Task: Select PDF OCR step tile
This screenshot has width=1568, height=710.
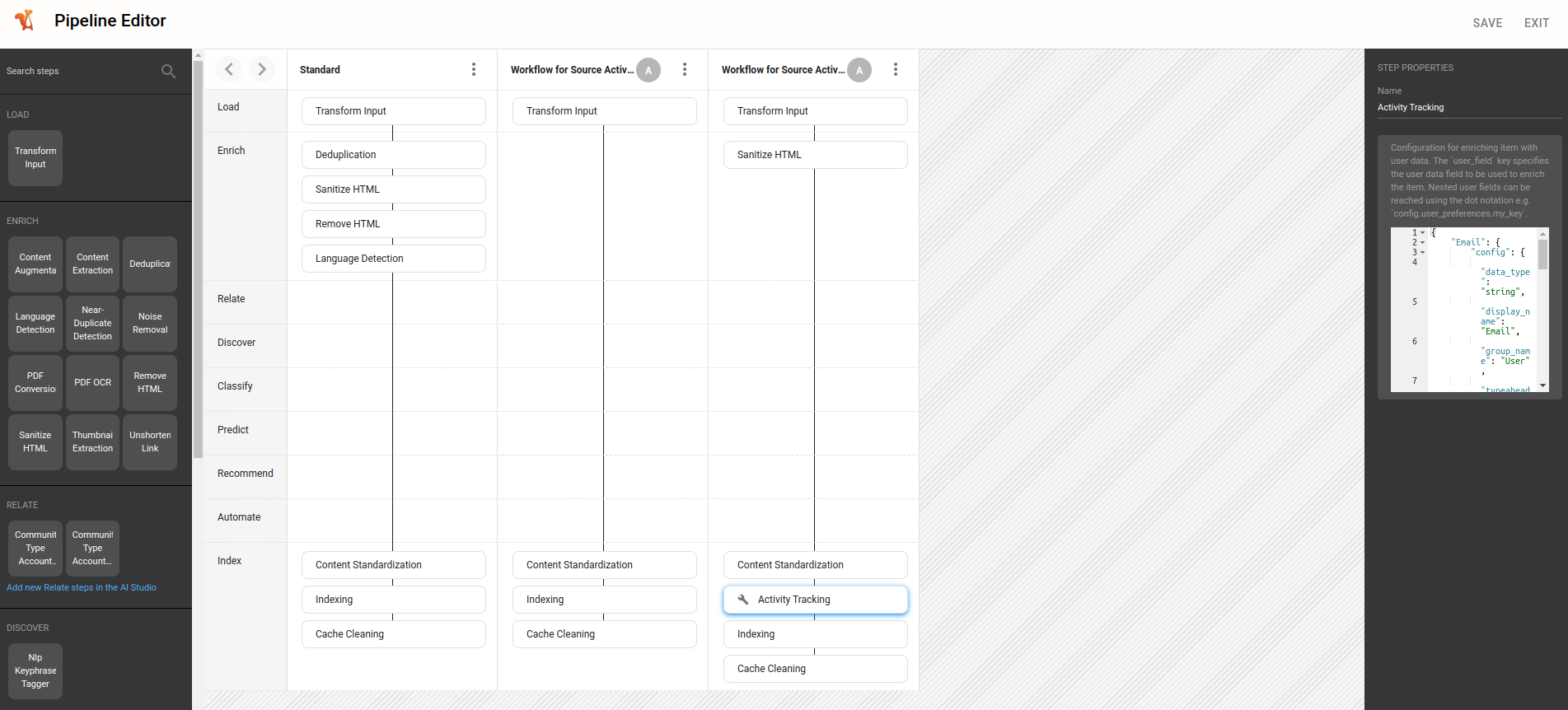Action: [92, 383]
